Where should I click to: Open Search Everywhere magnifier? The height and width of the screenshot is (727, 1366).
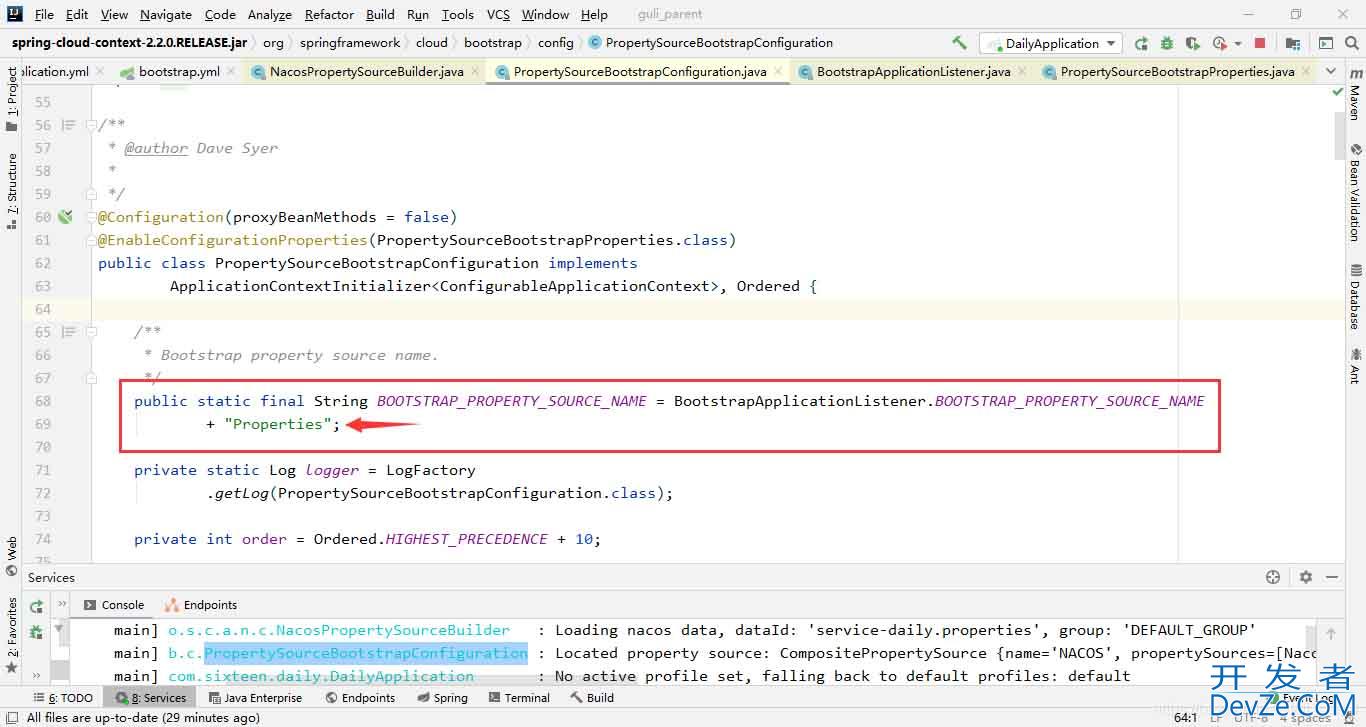[x=1351, y=43]
